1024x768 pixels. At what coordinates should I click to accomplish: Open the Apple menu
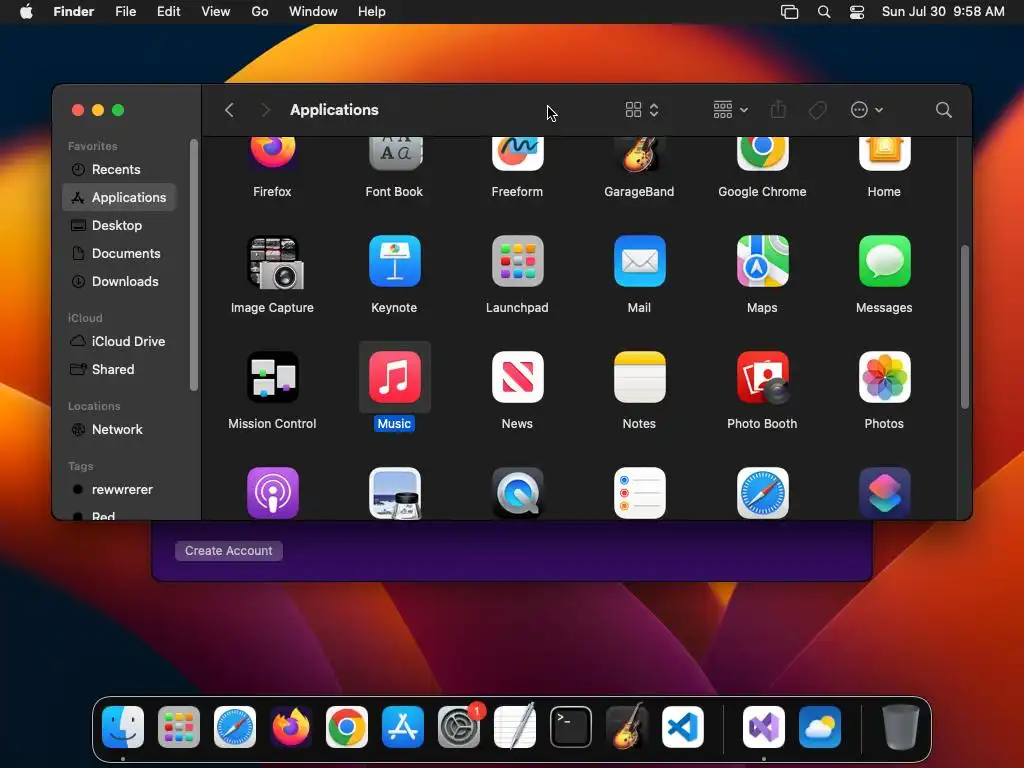(x=26, y=12)
